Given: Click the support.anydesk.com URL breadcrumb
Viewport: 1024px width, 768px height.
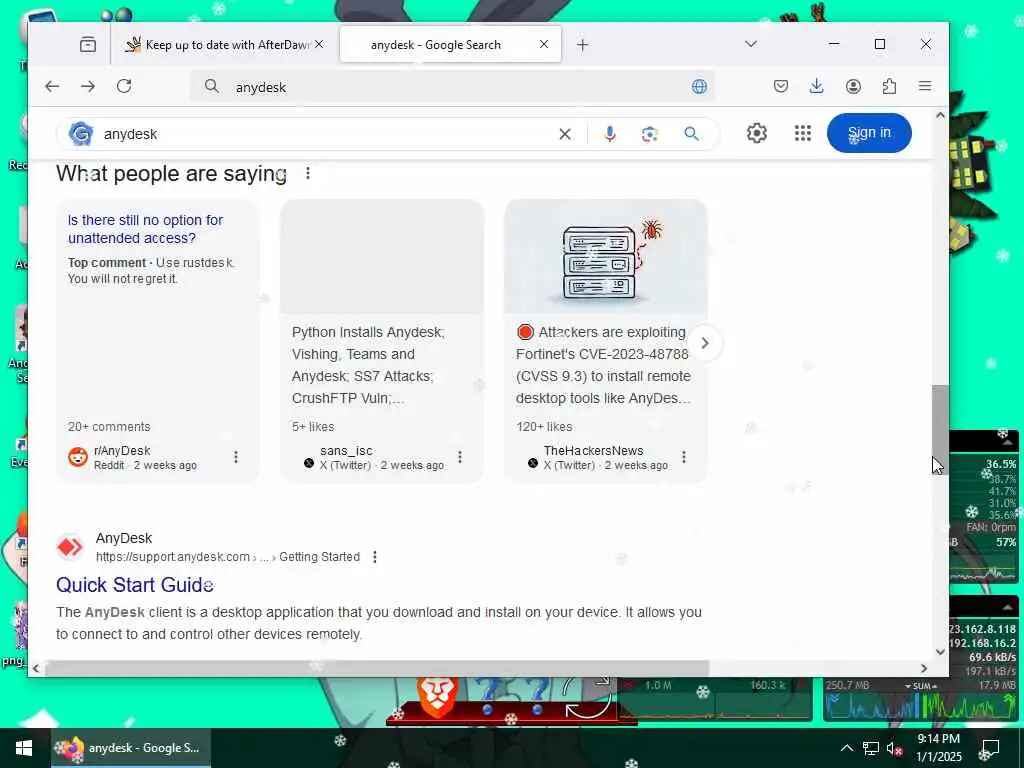Looking at the screenshot, I should pyautogui.click(x=228, y=557).
